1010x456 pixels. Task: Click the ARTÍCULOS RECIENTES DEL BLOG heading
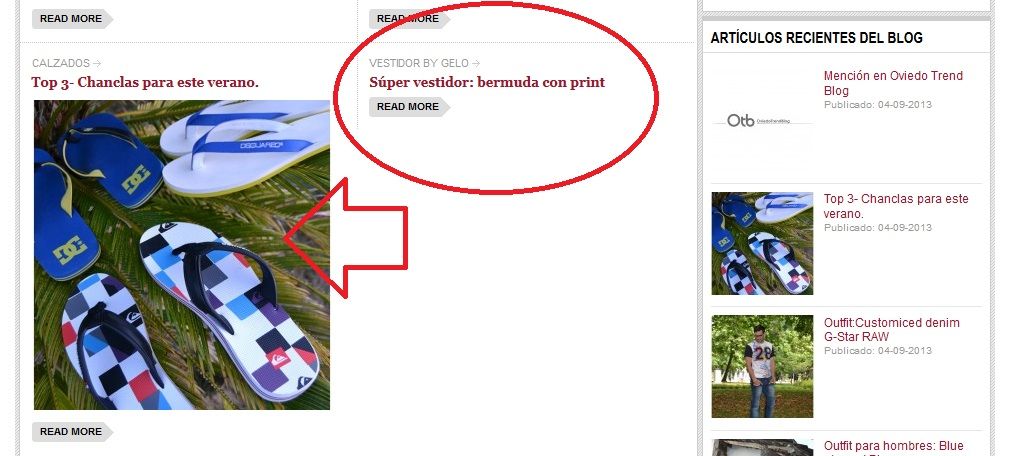[817, 38]
